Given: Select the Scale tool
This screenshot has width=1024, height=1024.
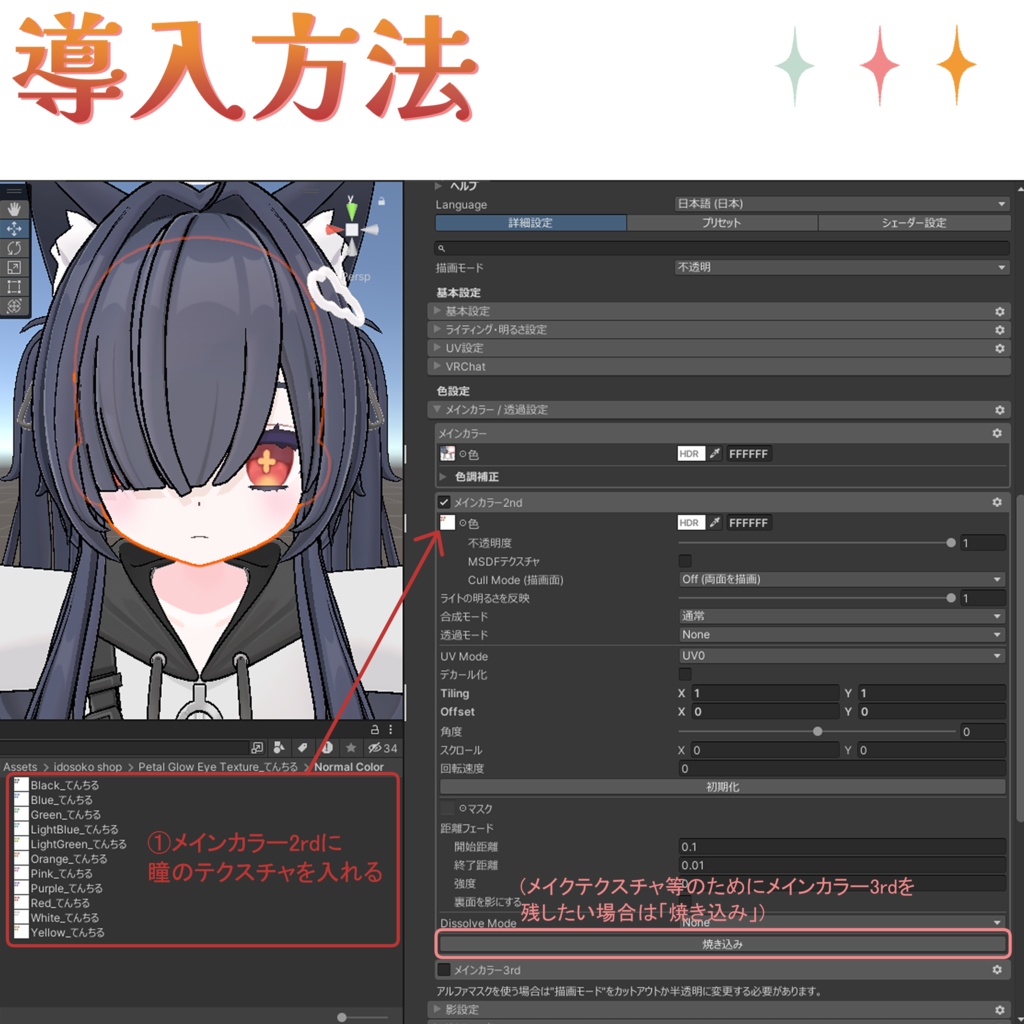Looking at the screenshot, I should tap(14, 267).
